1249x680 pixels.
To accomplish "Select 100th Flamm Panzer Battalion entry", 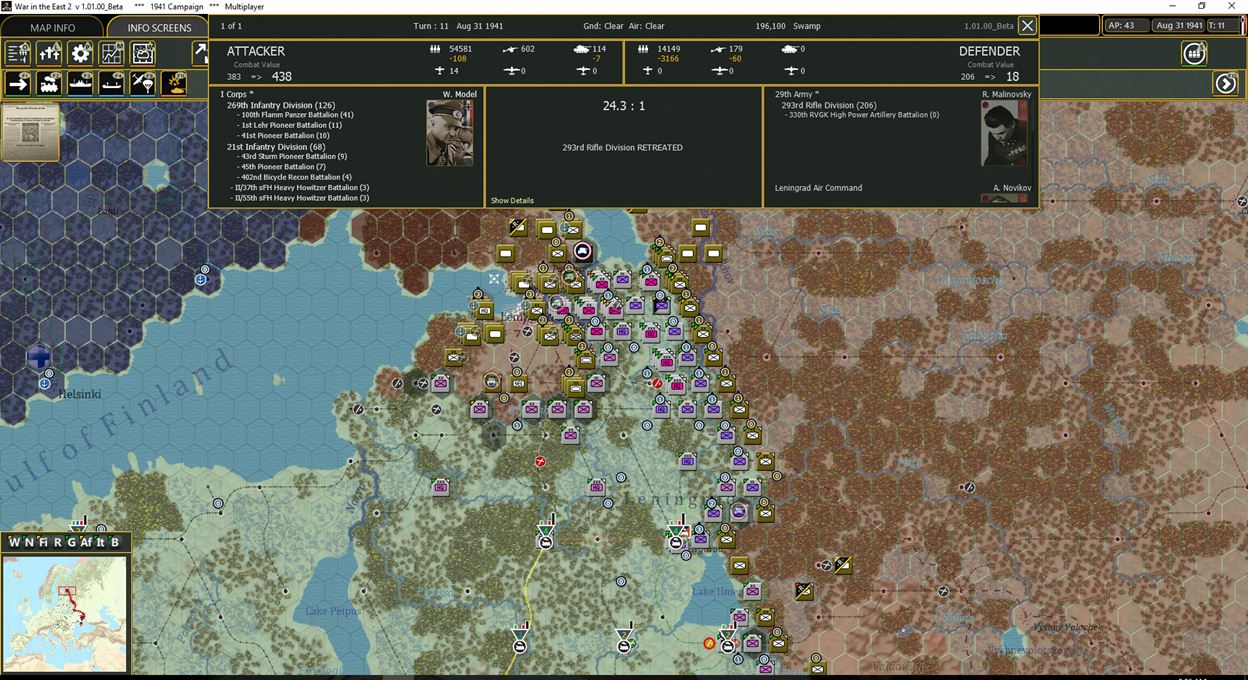I will [297, 115].
